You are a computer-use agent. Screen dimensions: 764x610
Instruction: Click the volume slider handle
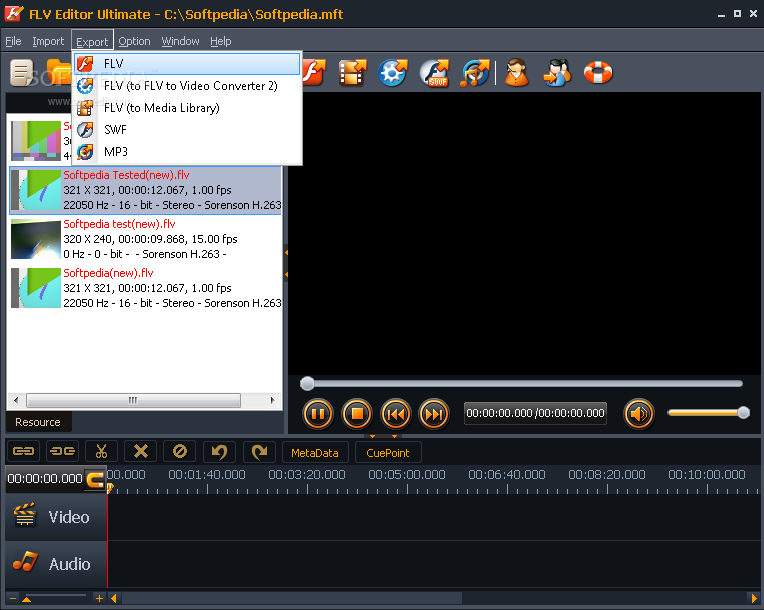744,413
